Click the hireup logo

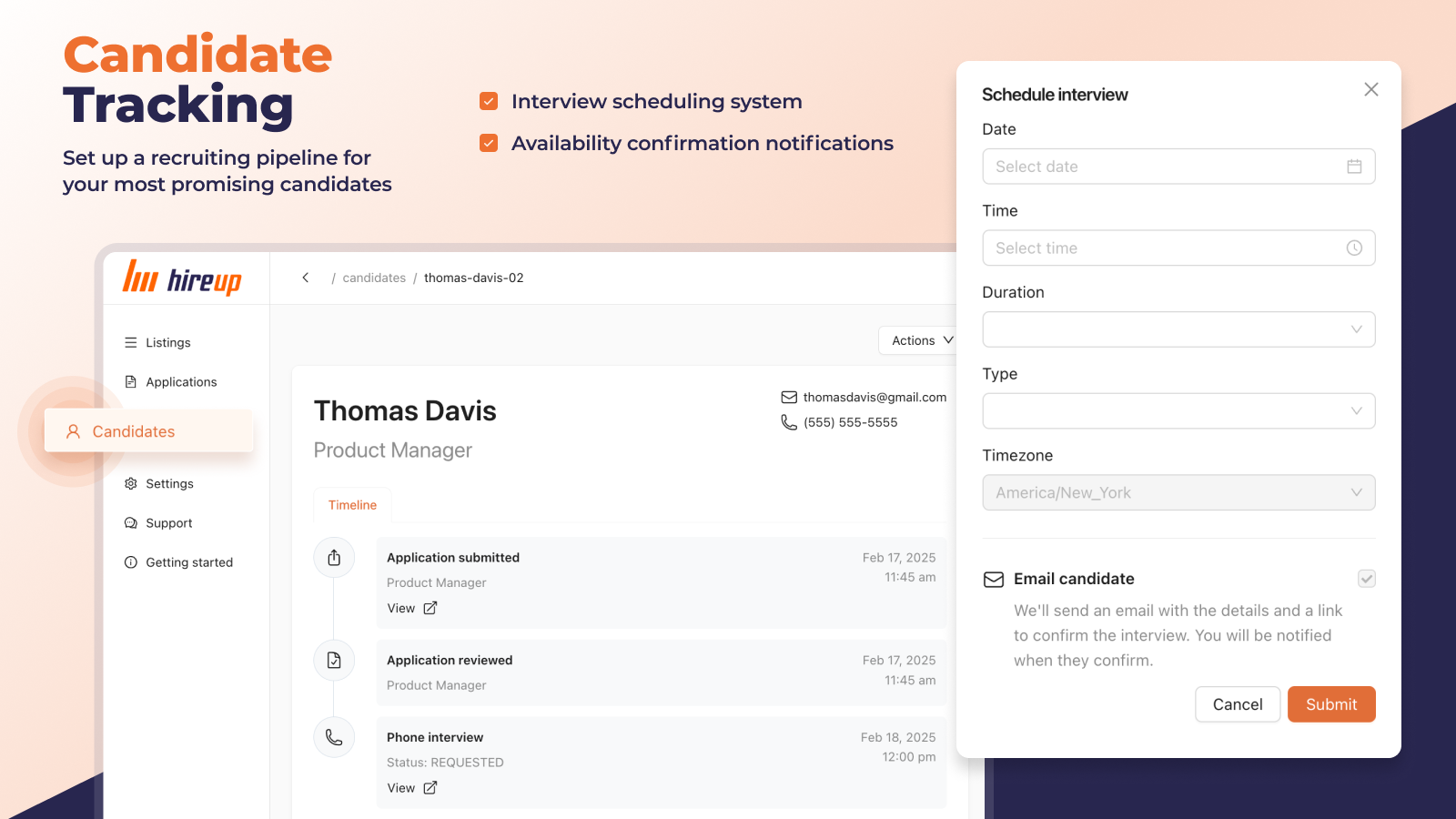coord(182,278)
